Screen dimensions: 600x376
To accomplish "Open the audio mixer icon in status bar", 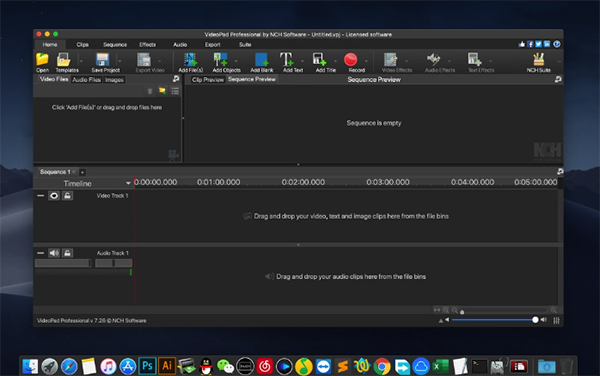I will click(556, 321).
